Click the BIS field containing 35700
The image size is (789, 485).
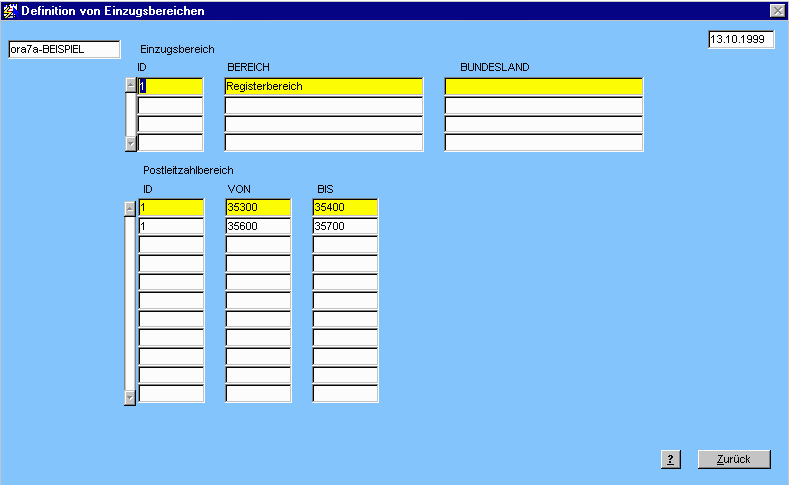coord(345,227)
